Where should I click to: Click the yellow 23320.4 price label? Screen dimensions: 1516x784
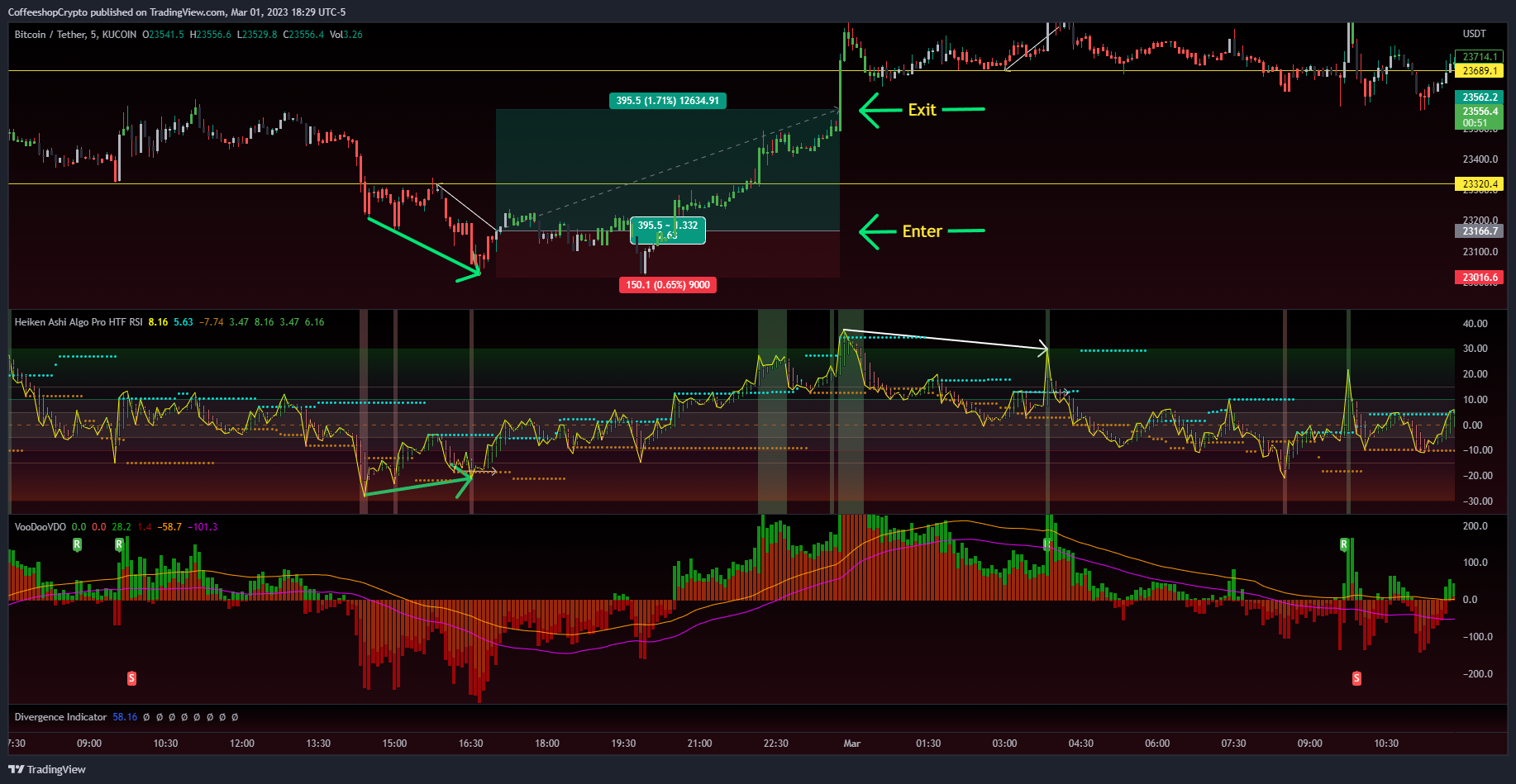(1479, 184)
